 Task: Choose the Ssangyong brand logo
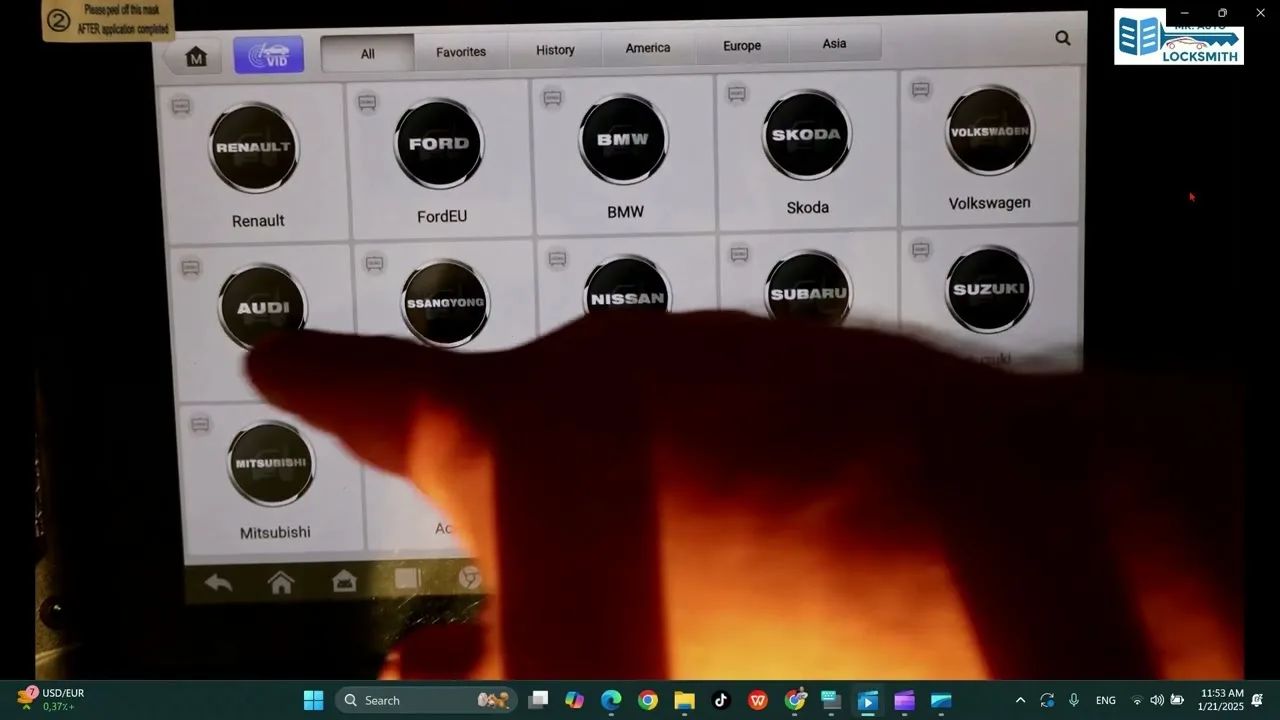(445, 303)
